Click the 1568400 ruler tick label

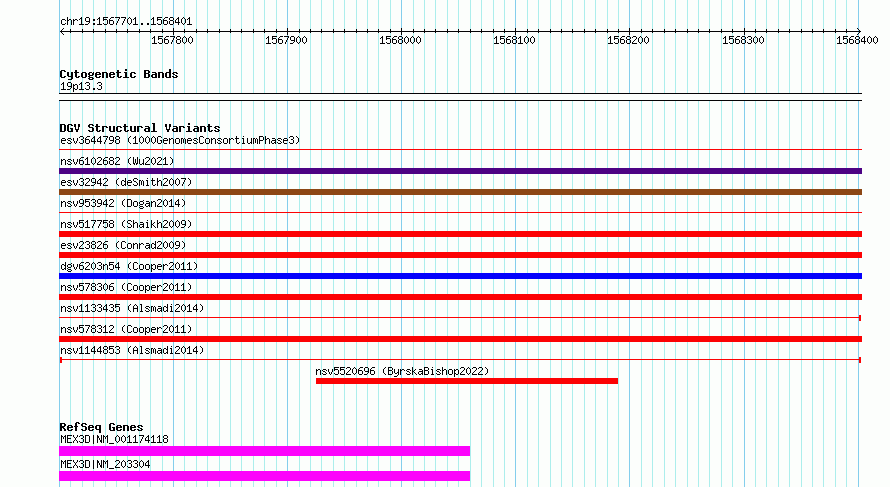click(857, 40)
